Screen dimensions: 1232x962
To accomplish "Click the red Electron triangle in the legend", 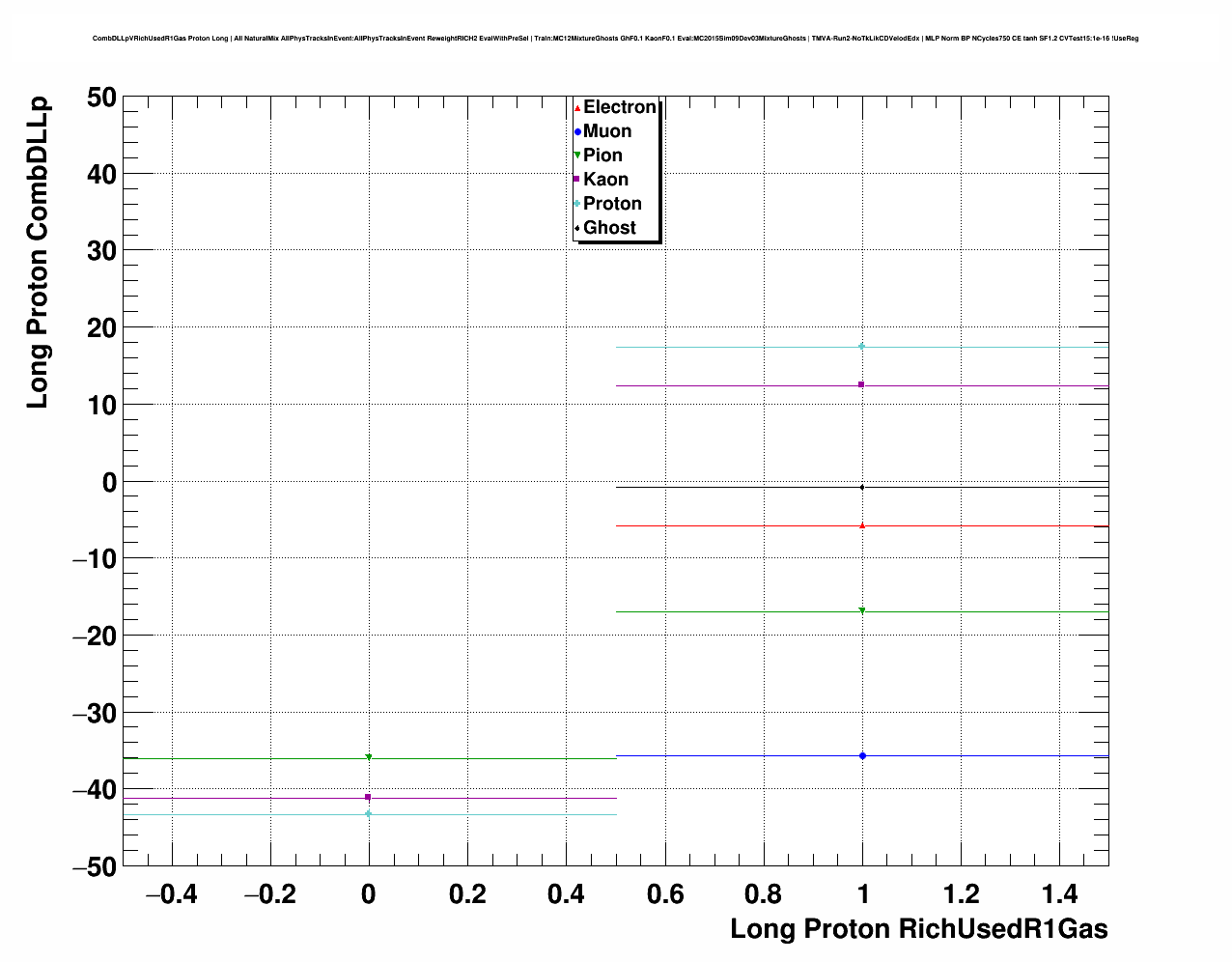I will [577, 108].
